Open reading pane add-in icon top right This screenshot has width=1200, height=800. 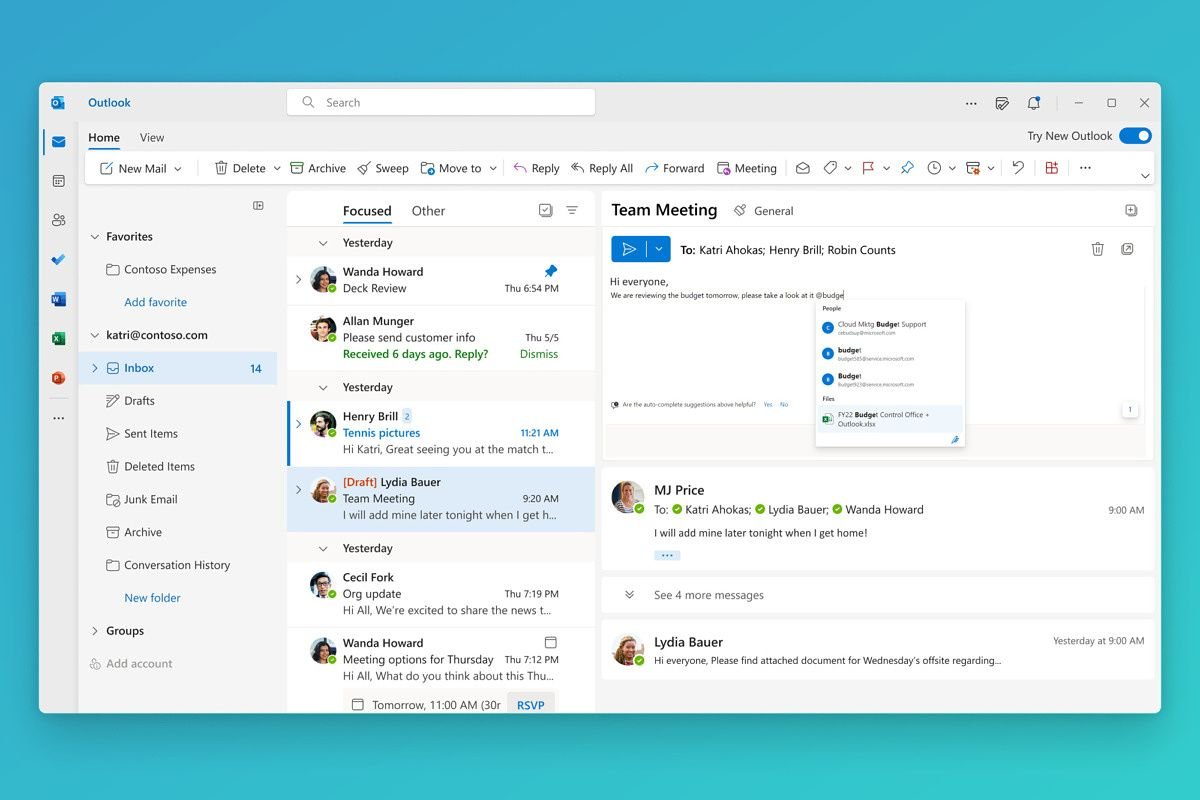[1131, 210]
